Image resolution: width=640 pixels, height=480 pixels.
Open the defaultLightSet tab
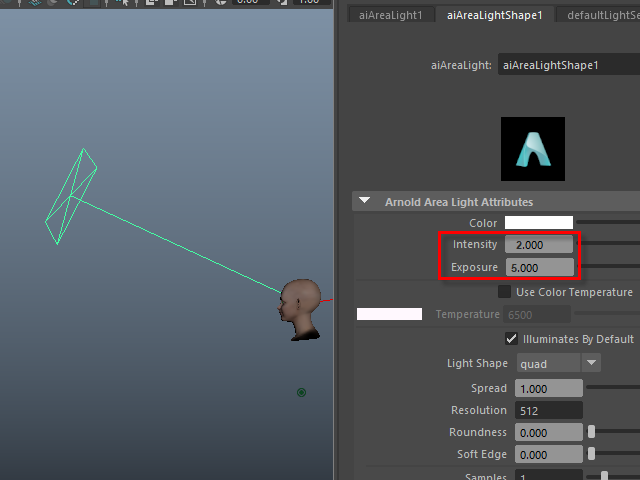pos(602,15)
